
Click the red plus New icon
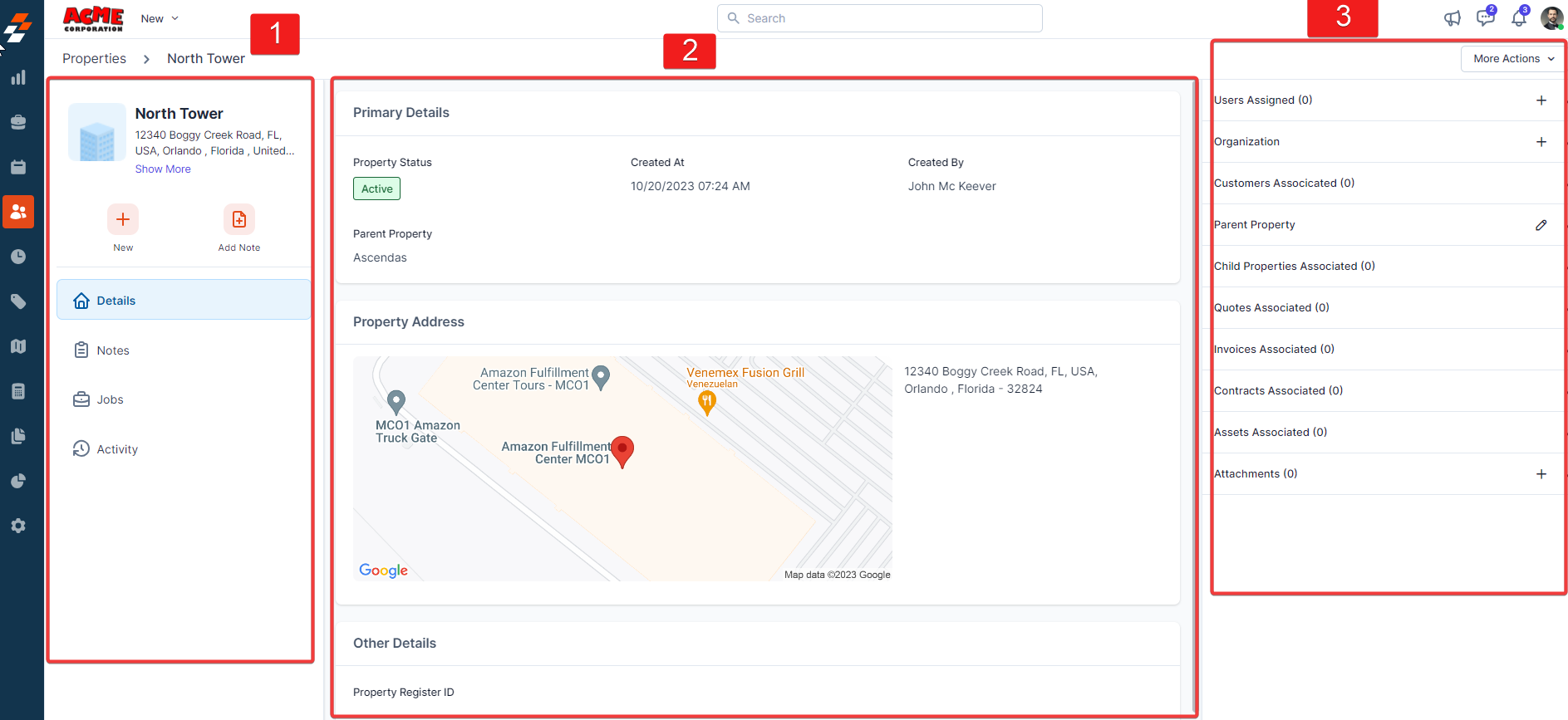pos(123,220)
